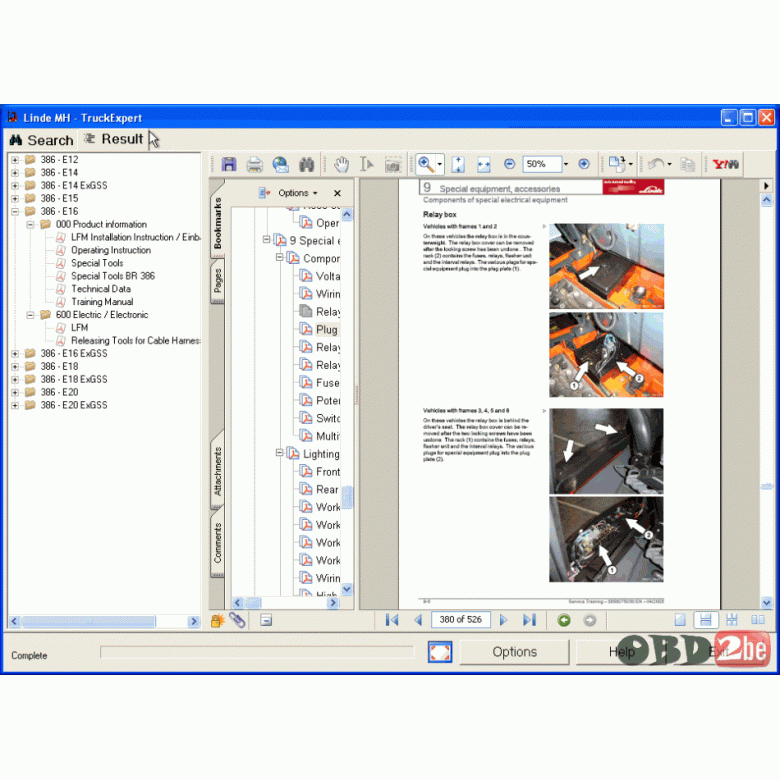
Task: Click the paperclip attachments icon
Action: pyautogui.click(x=237, y=620)
